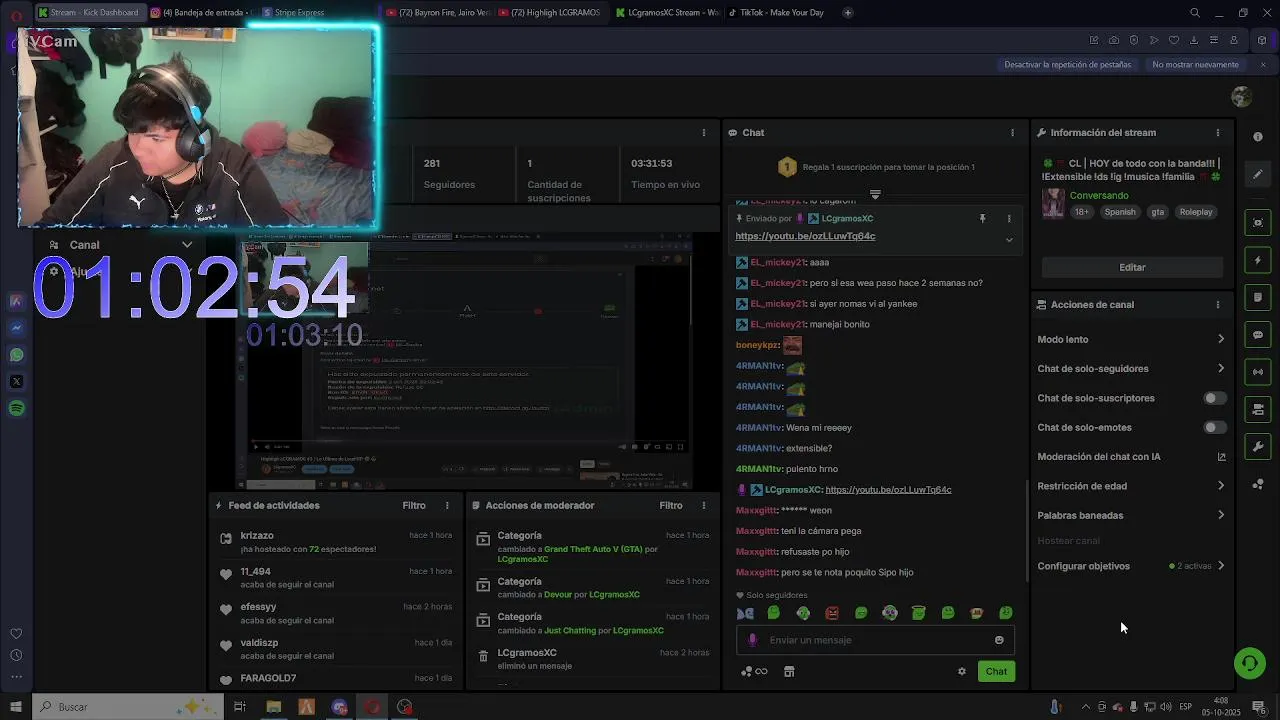The height and width of the screenshot is (720, 1280).
Task: Switch to Stripe Express tab
Action: pos(314,13)
